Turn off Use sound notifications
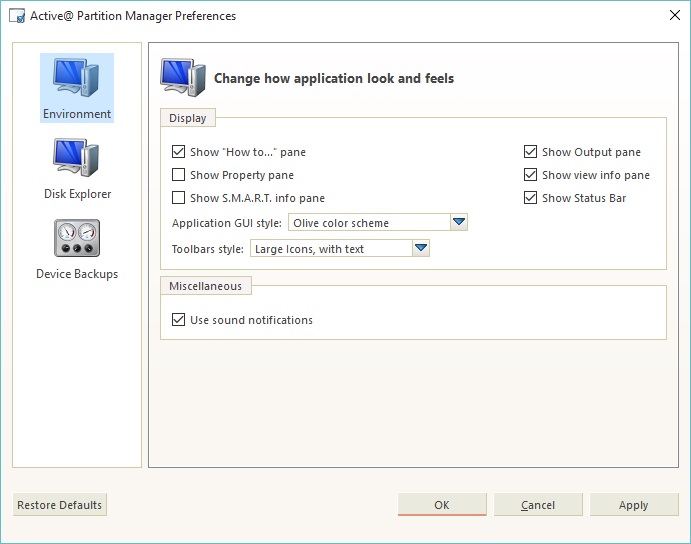This screenshot has width=691, height=544. click(x=178, y=319)
